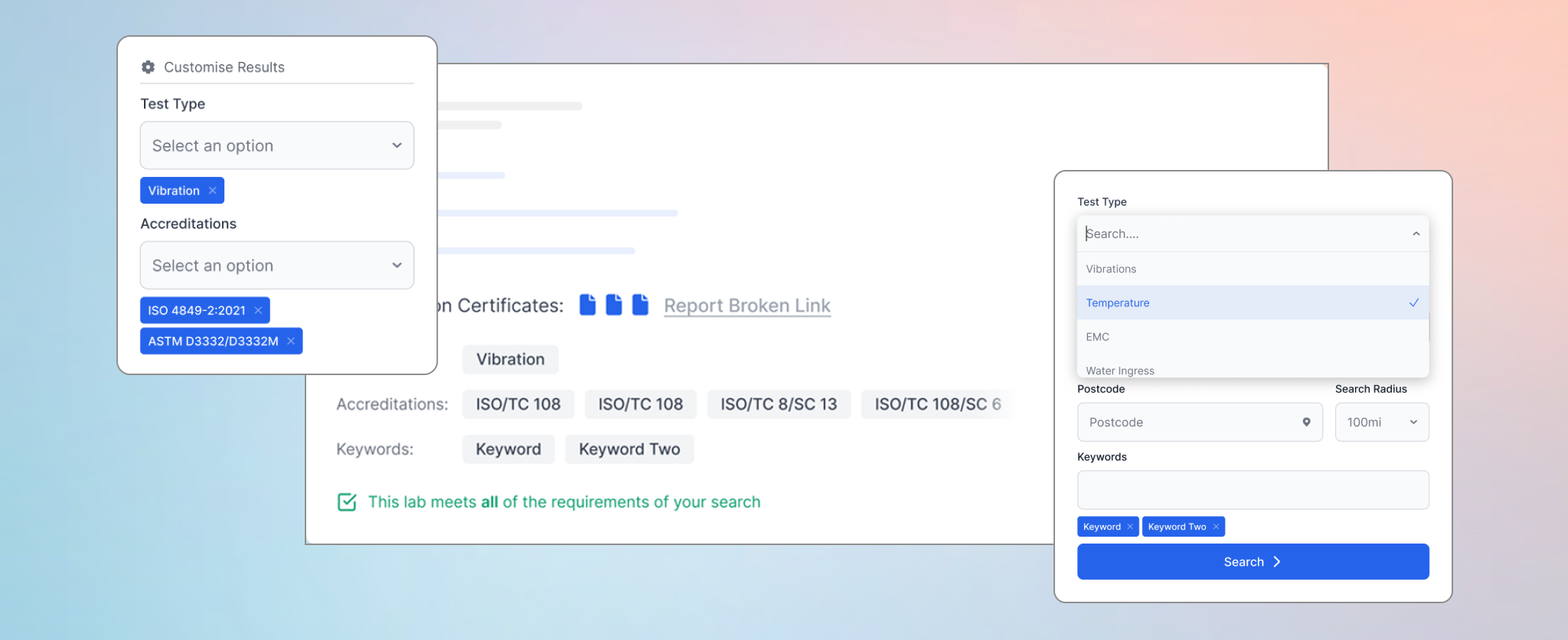This screenshot has height=640, width=1568.
Task: Collapse the Test Type search list
Action: pyautogui.click(x=1416, y=233)
